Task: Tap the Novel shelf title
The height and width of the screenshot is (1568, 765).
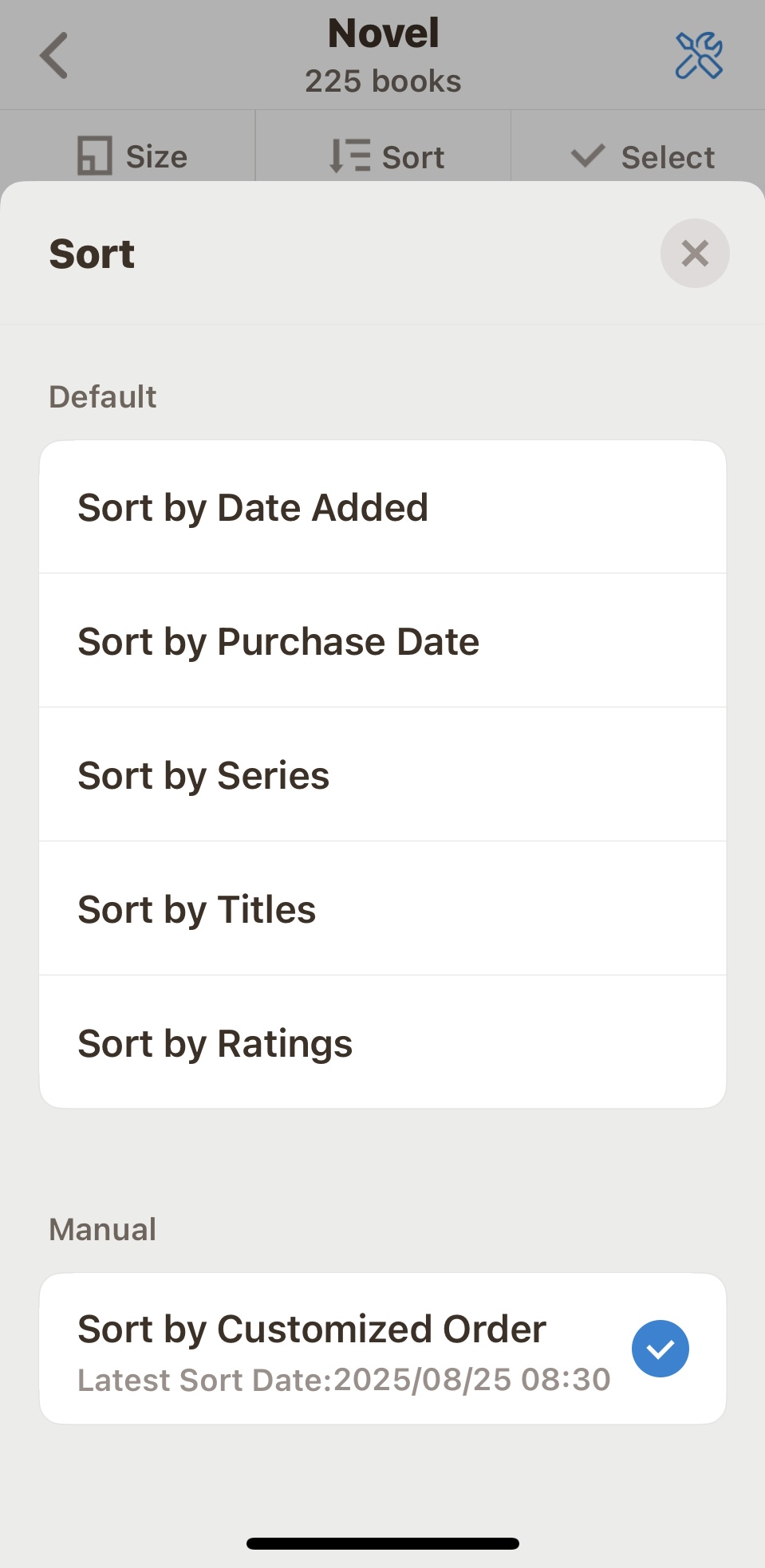Action: point(383,33)
